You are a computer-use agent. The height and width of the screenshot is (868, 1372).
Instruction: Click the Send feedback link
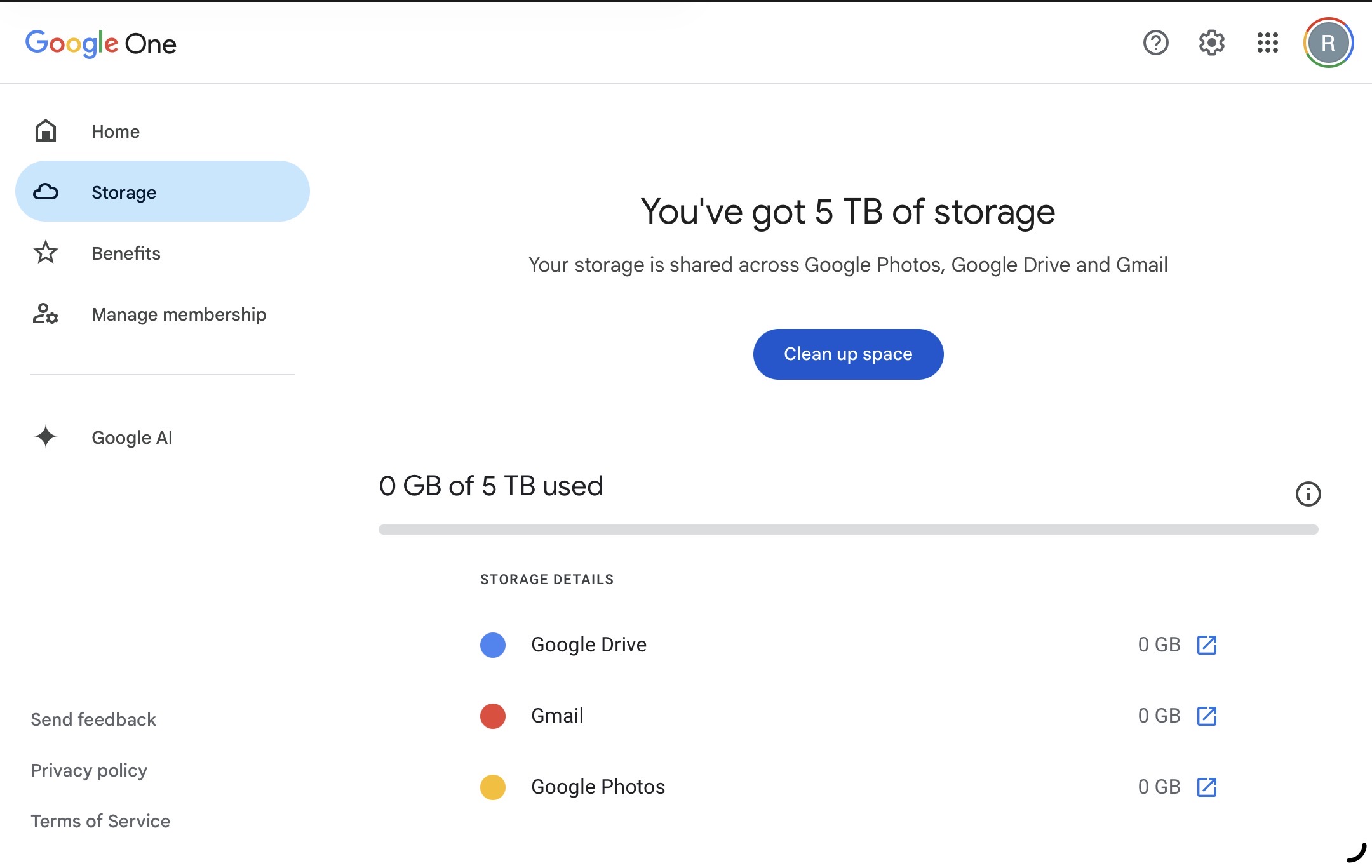[93, 719]
